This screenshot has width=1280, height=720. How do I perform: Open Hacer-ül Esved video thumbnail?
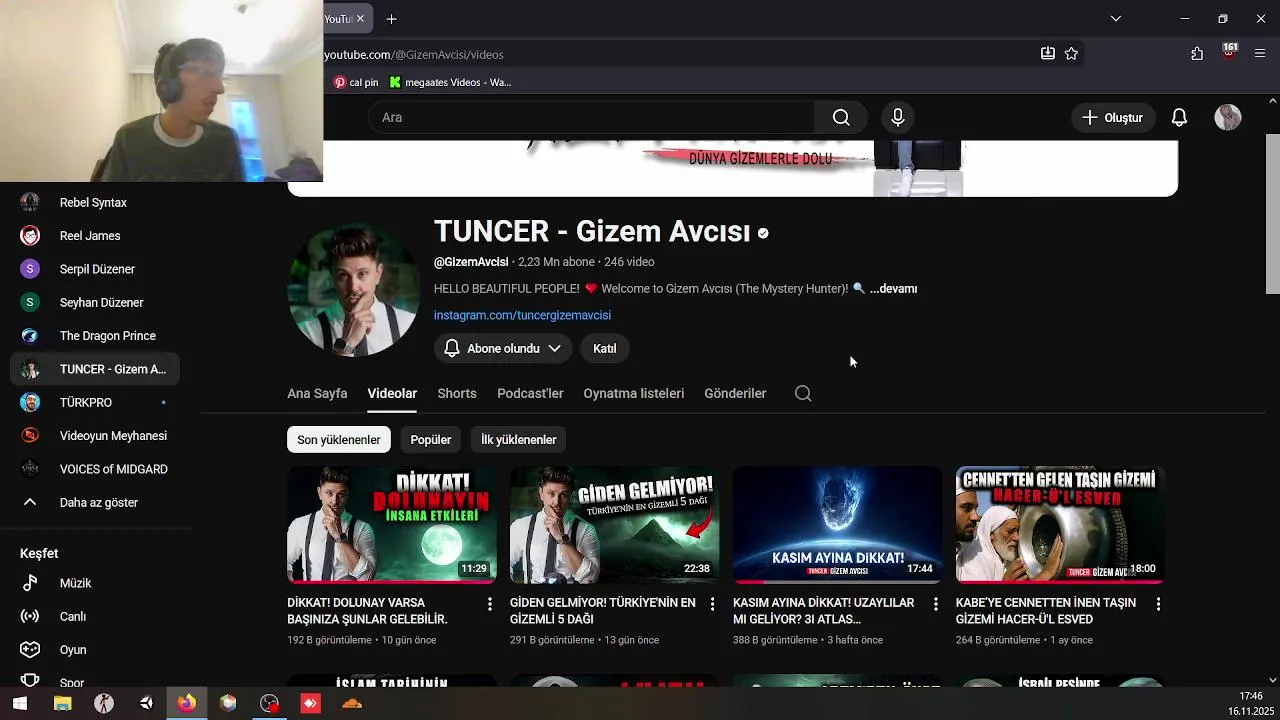[1061, 524]
